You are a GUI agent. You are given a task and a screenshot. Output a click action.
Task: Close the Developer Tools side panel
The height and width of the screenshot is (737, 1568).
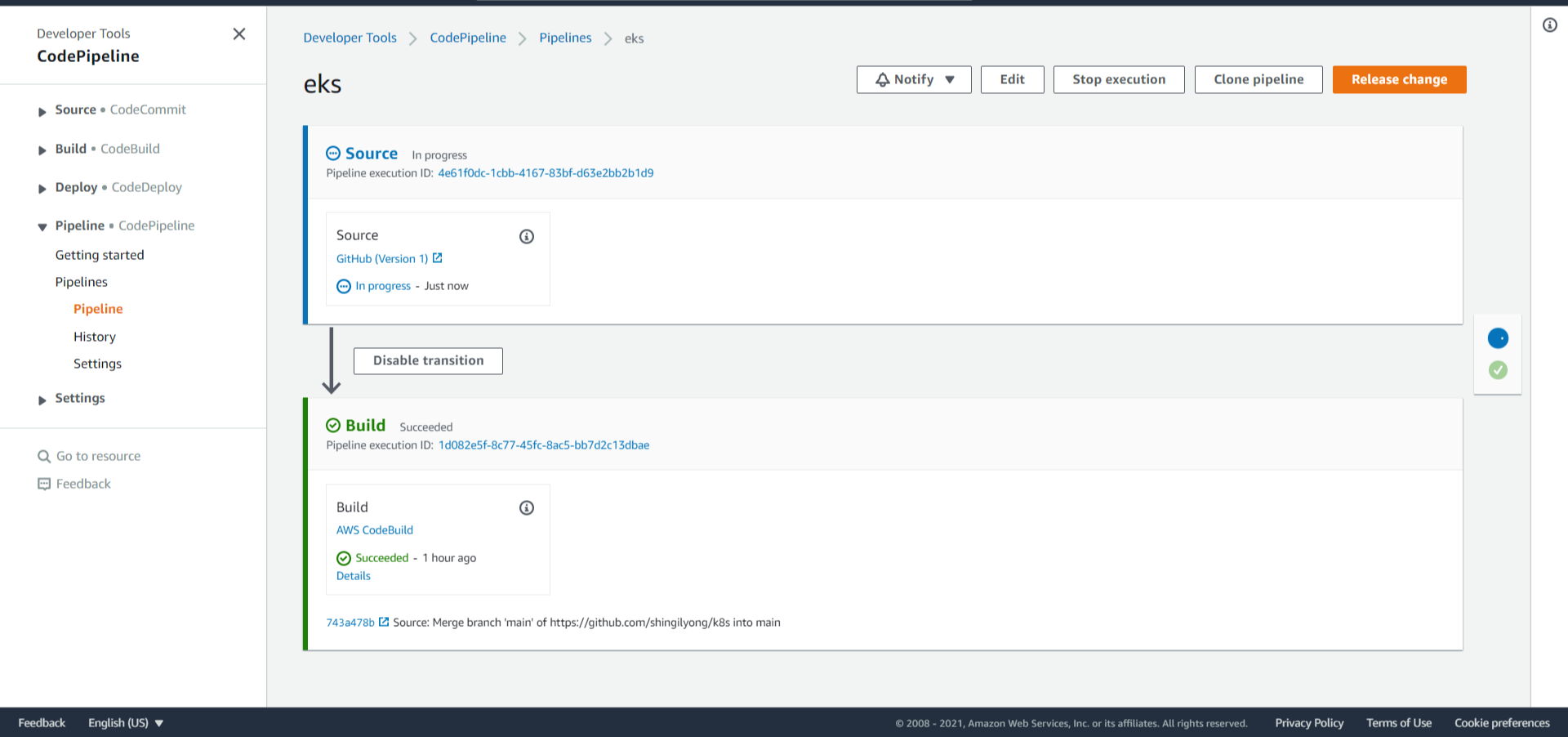click(239, 33)
